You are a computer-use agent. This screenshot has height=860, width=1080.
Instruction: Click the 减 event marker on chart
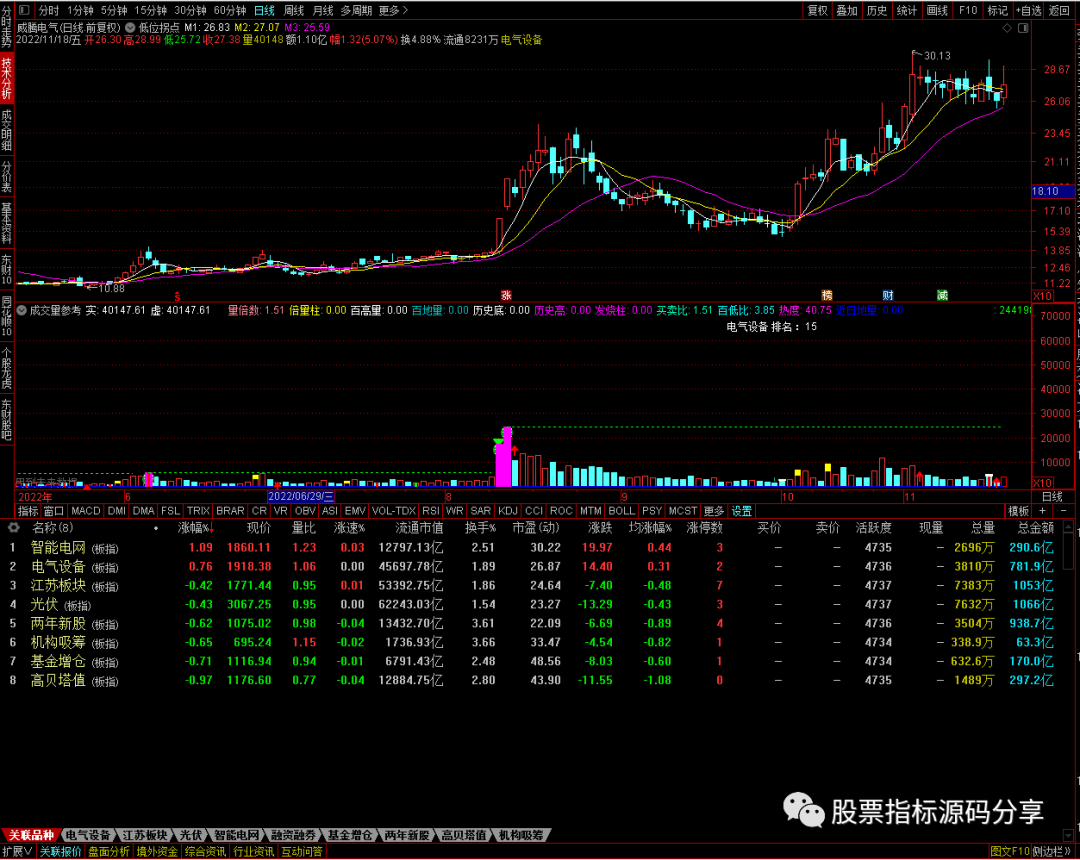click(942, 295)
